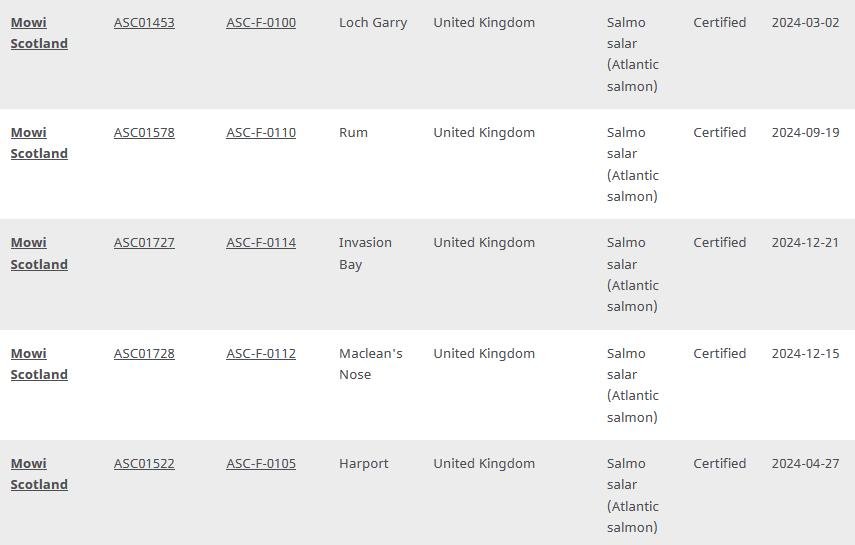The height and width of the screenshot is (545, 855).
Task: Open the ASC-F-0100 code link
Action: tap(261, 22)
